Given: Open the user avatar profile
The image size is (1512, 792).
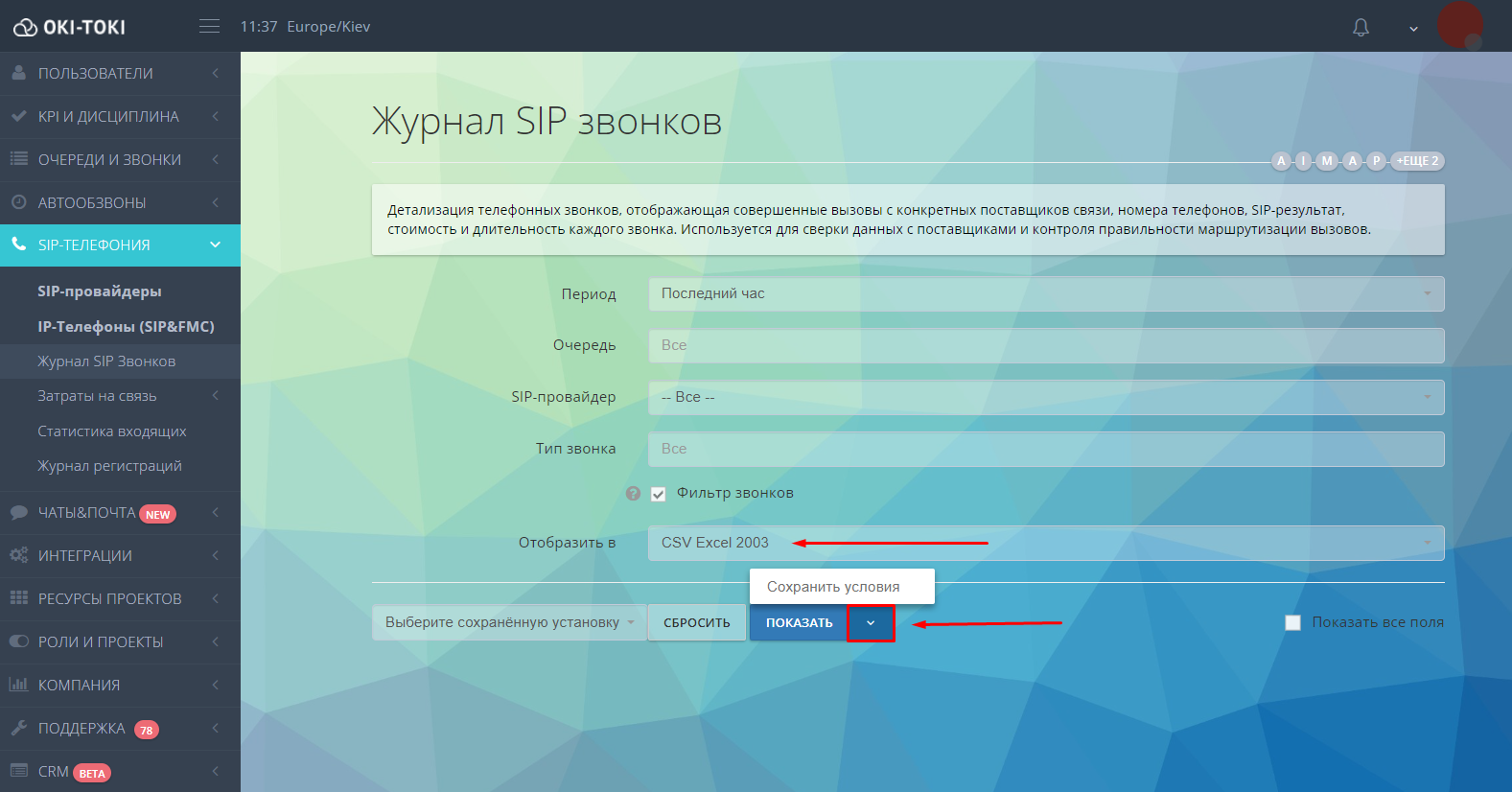Looking at the screenshot, I should pos(1460,25).
